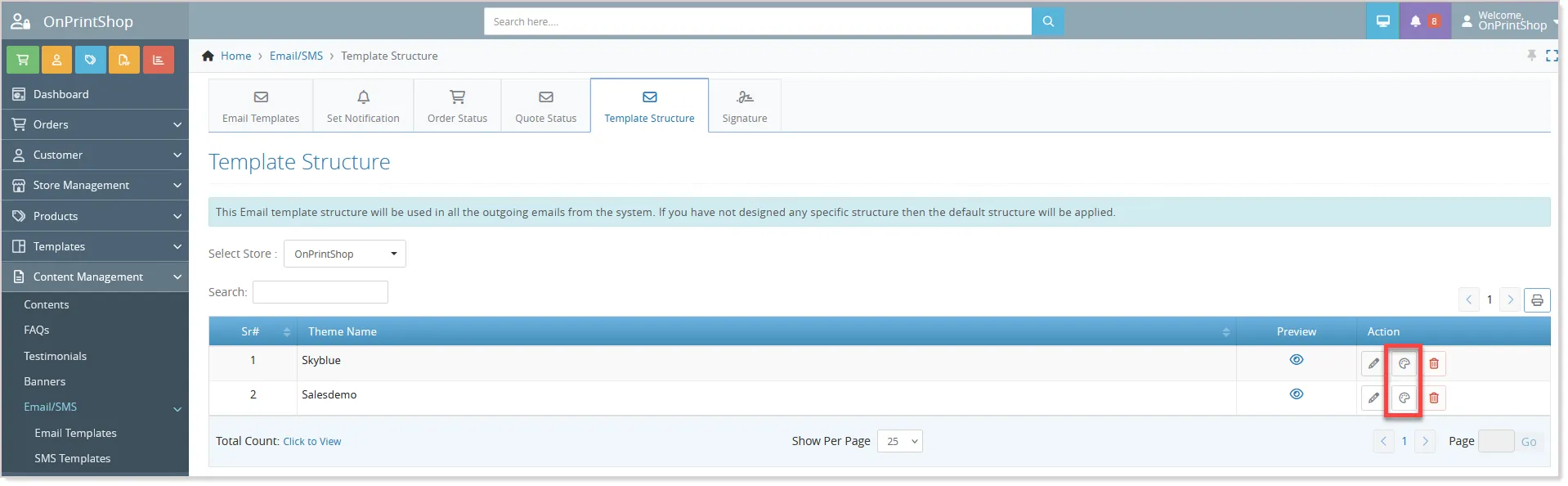Click the blue tags shortcut icon
This screenshot has width=1568, height=486.
pyautogui.click(x=90, y=60)
